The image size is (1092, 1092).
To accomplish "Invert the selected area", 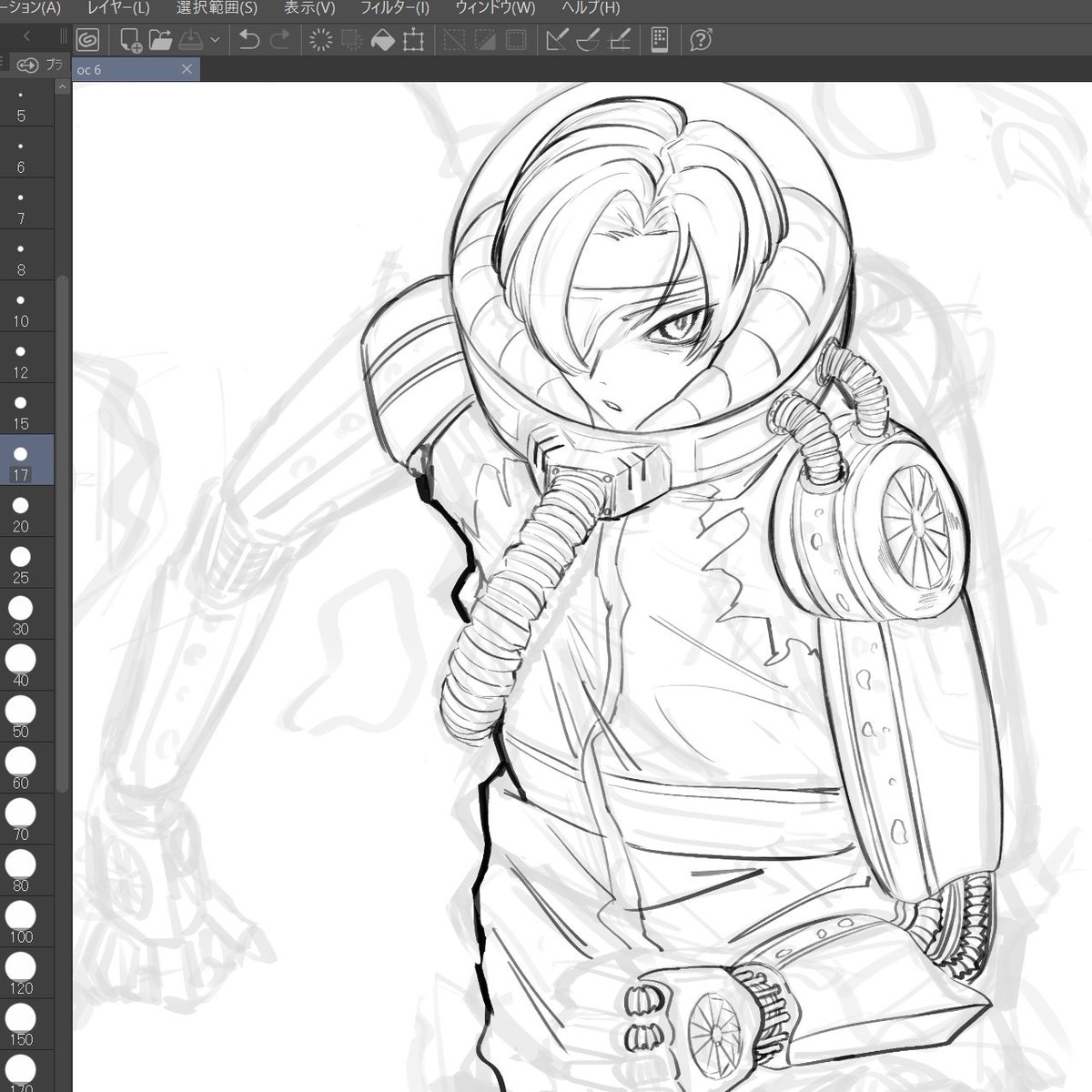I will (x=485, y=40).
